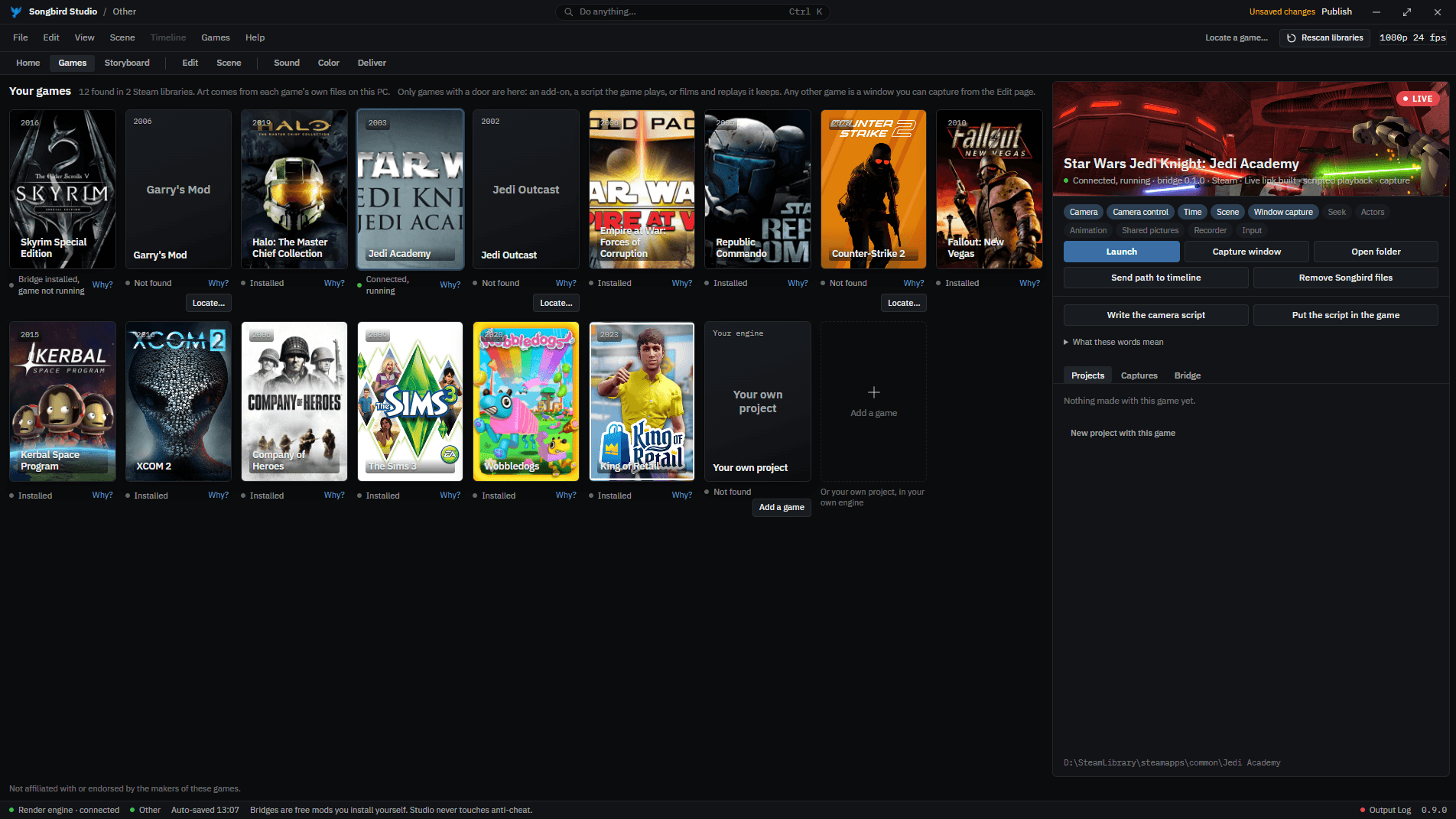Toggle the Seek capability chip
The width and height of the screenshot is (1456, 819).
pyautogui.click(x=1337, y=212)
